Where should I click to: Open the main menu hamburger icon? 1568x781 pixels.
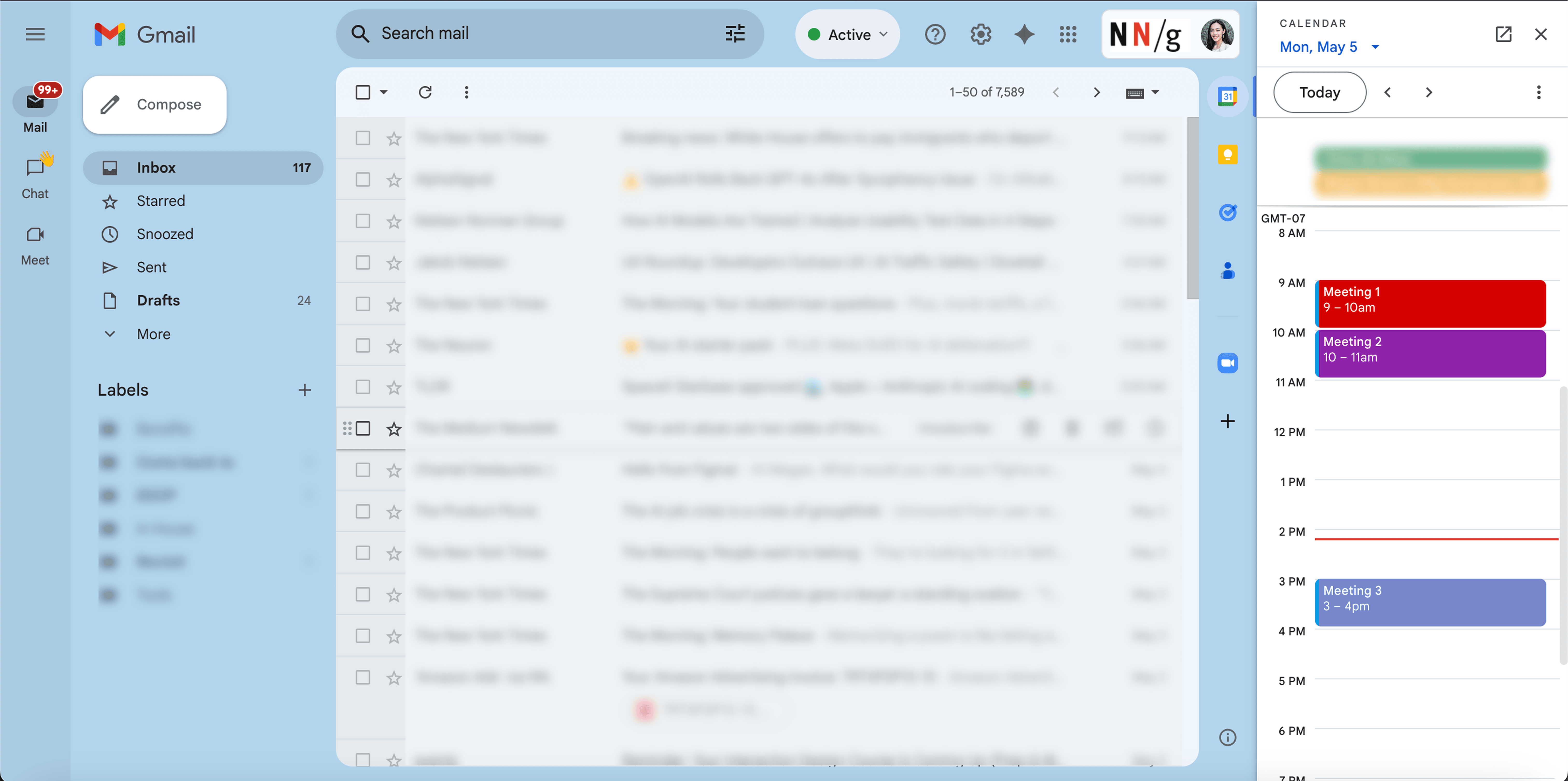tap(35, 34)
